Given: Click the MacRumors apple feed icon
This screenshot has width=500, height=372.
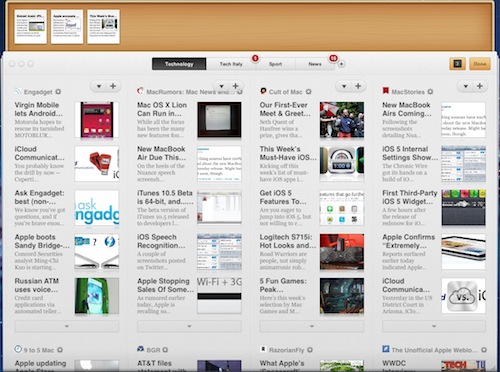Looking at the screenshot, I should click(140, 91).
